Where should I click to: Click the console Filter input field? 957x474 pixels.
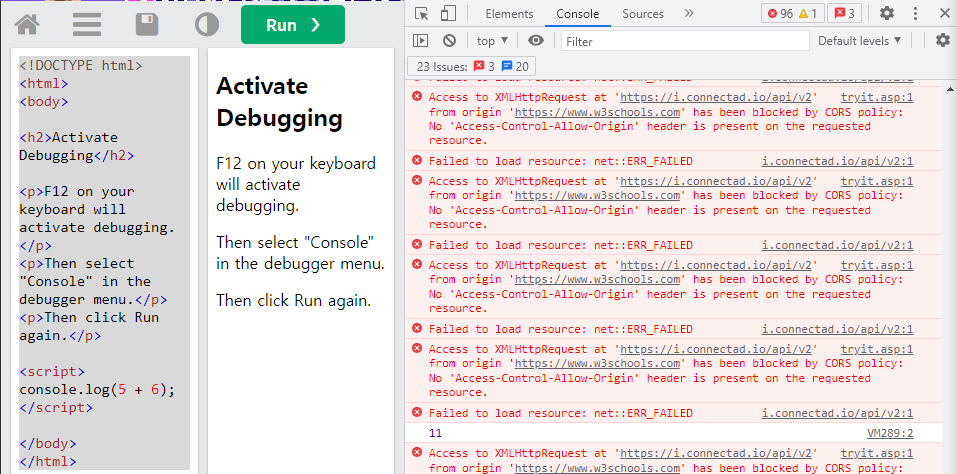[685, 41]
